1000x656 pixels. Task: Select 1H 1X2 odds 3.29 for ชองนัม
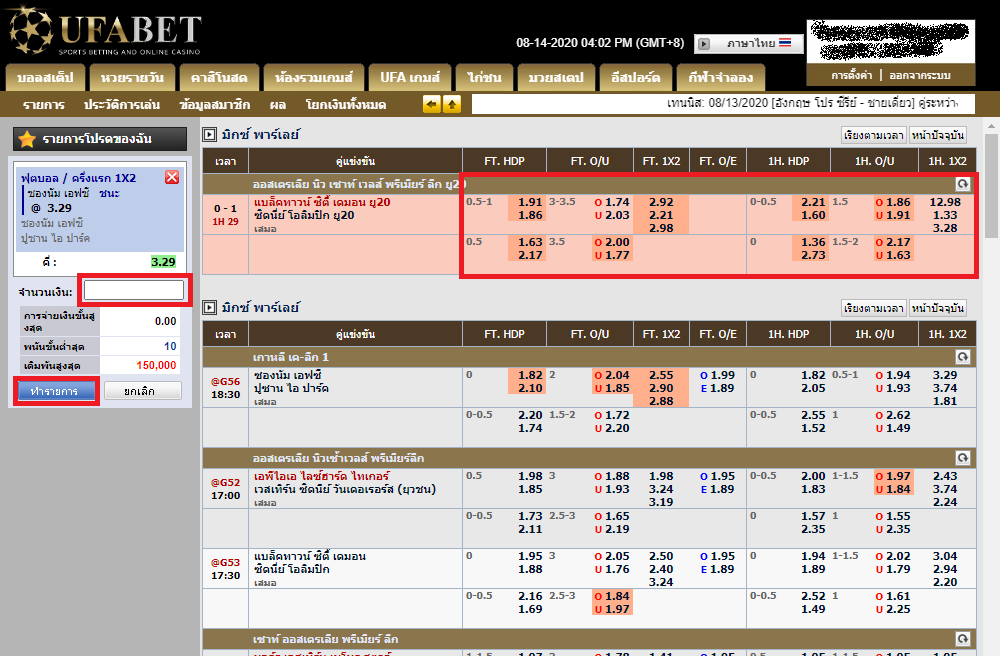pos(945,375)
